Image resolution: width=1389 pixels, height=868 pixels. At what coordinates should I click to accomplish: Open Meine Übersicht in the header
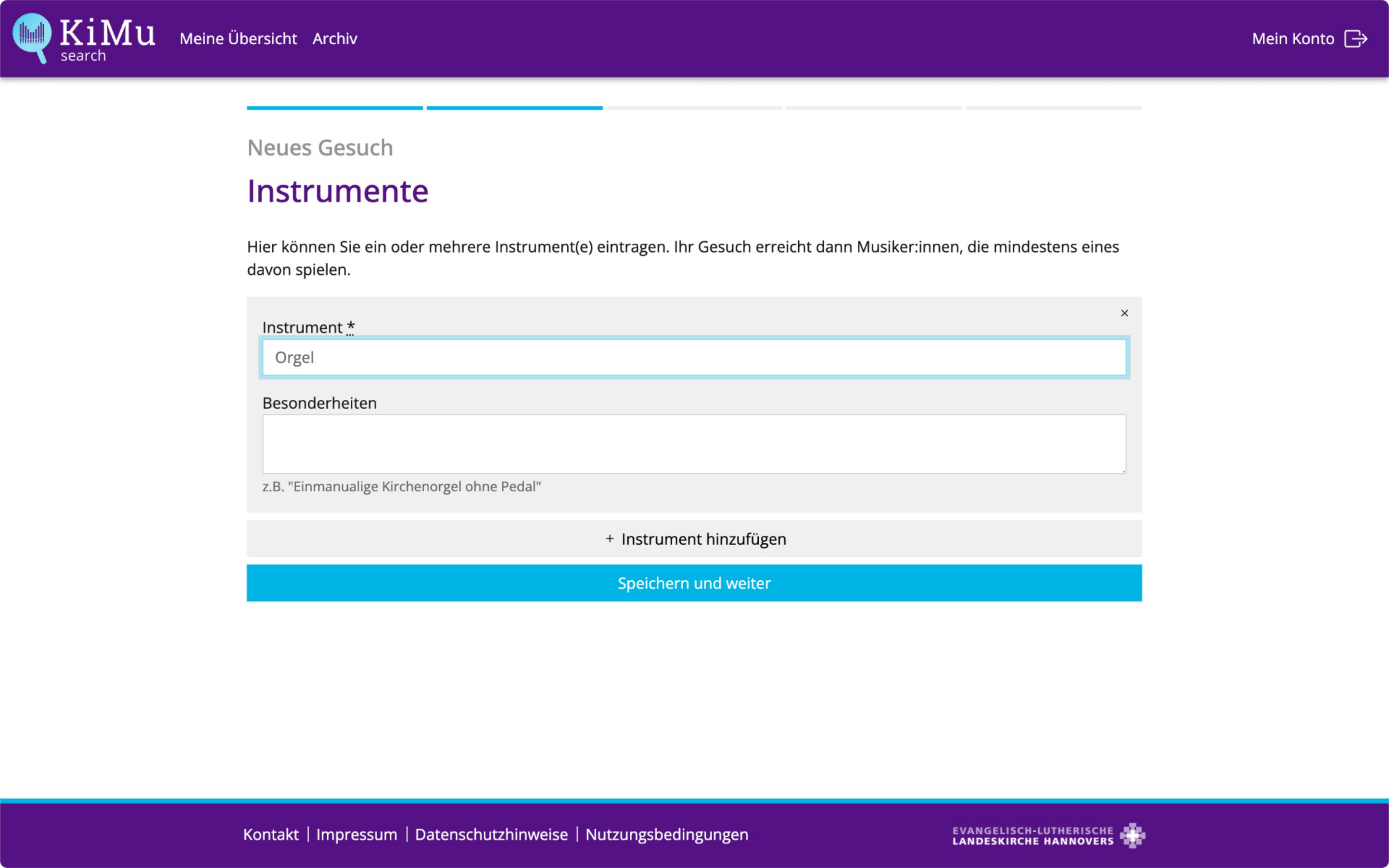pyautogui.click(x=238, y=39)
